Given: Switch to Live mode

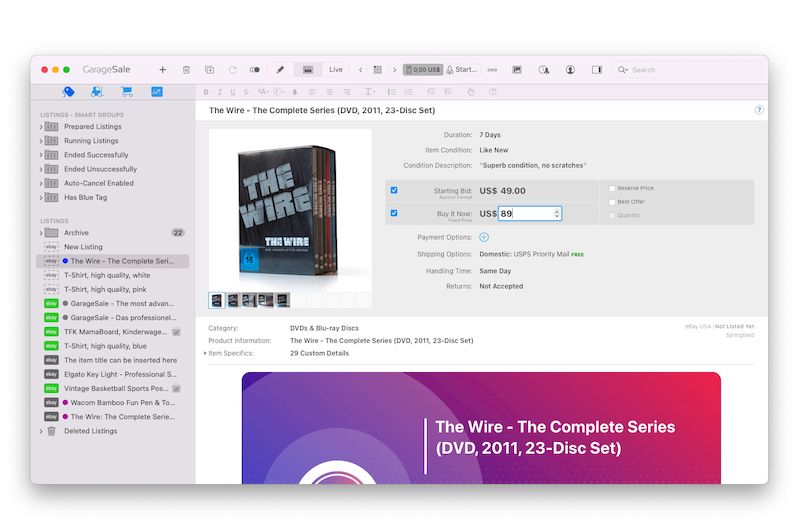Looking at the screenshot, I should (336, 69).
